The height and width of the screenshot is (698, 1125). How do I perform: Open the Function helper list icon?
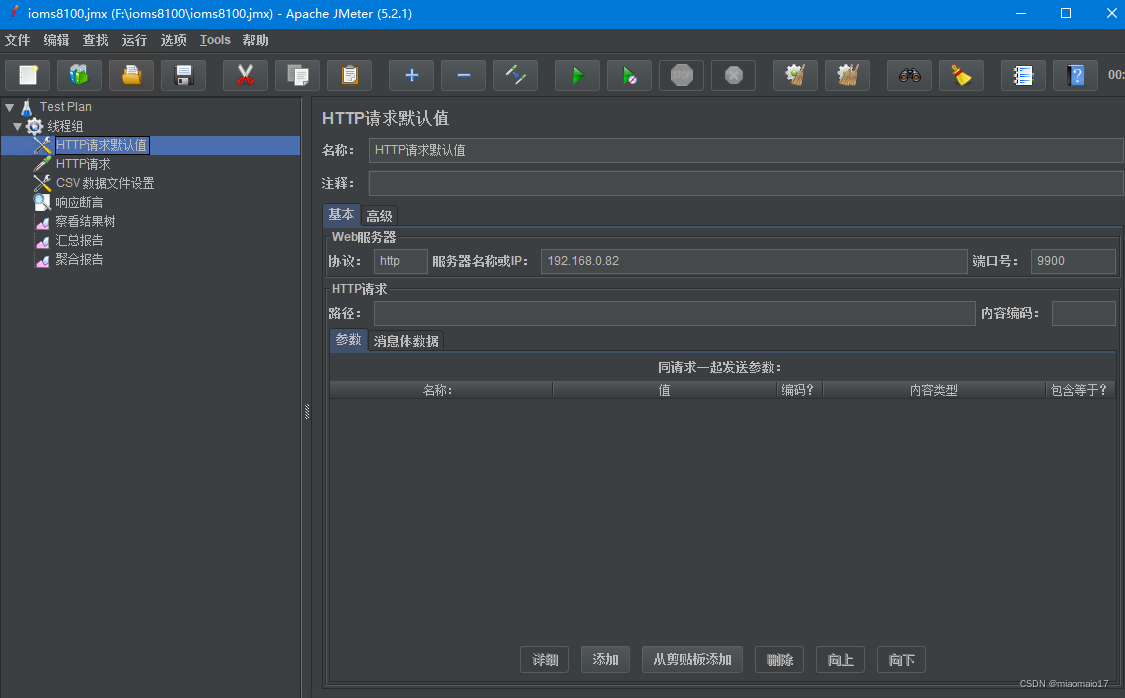point(1022,75)
